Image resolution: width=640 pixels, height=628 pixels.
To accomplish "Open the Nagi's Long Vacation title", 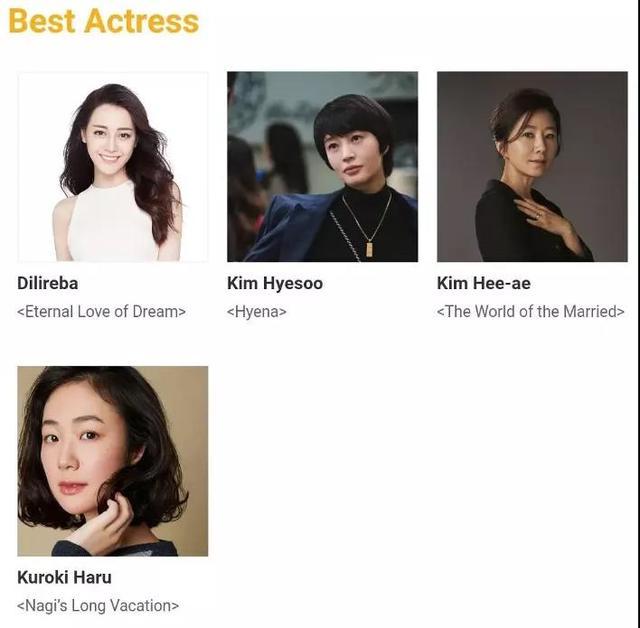I will coord(98,606).
